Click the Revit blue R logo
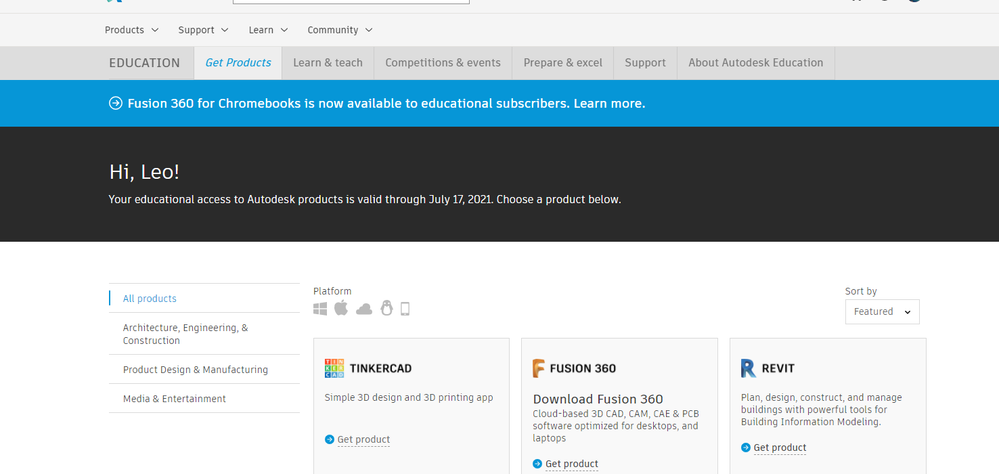The height and width of the screenshot is (474, 999). click(748, 368)
